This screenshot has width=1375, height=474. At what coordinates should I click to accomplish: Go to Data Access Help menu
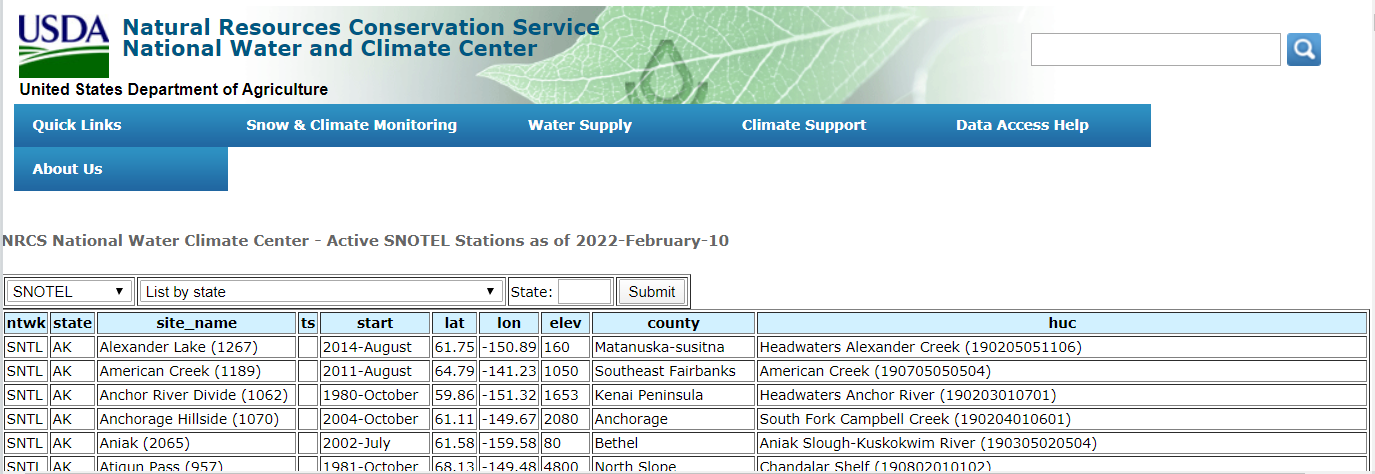(x=1022, y=125)
